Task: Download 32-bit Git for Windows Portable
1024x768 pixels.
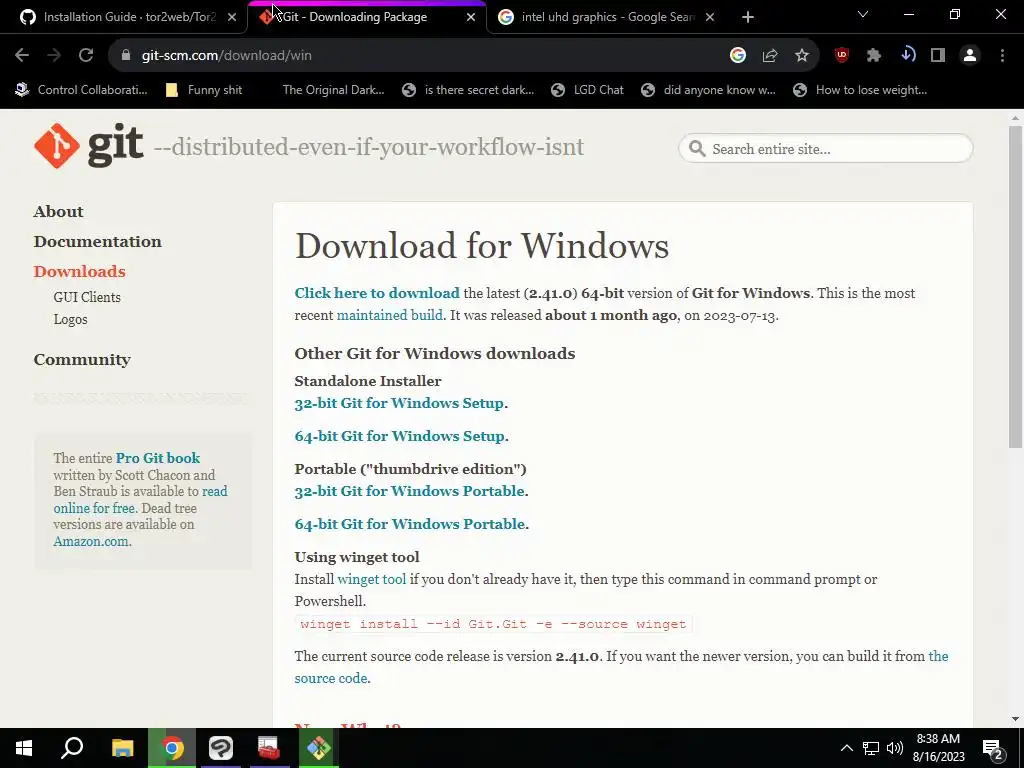Action: click(x=409, y=491)
